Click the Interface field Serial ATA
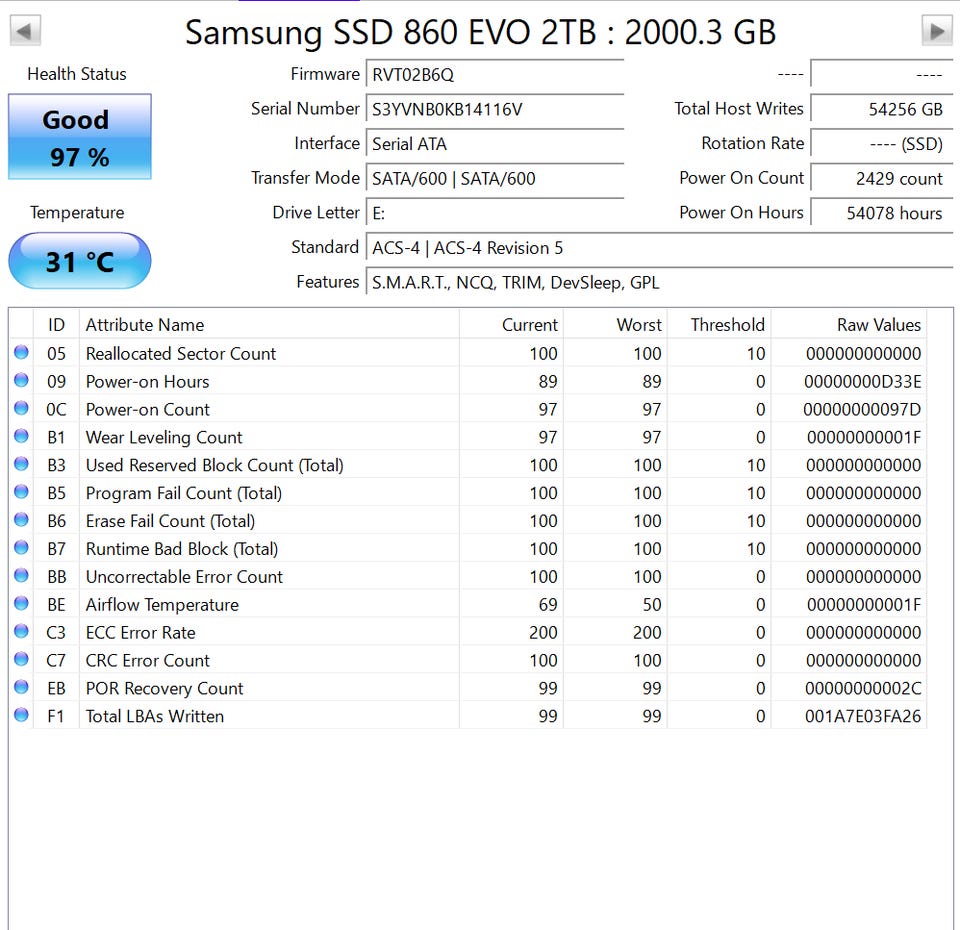This screenshot has height=930, width=960. click(495, 144)
